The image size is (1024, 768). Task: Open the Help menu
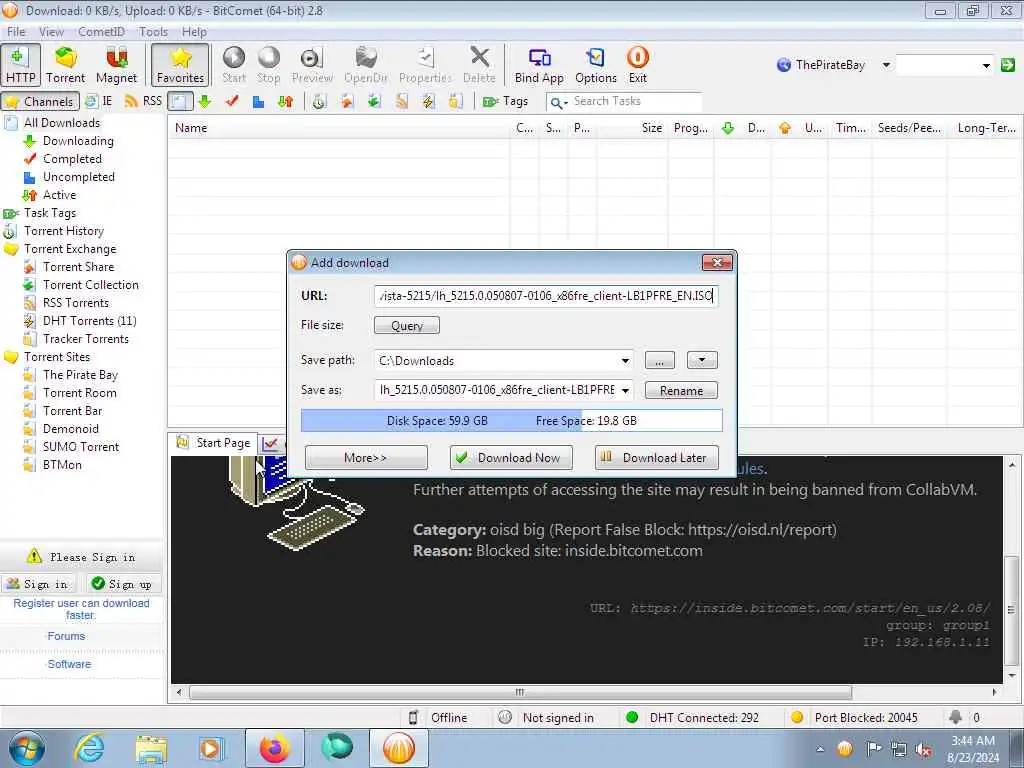pos(194,31)
